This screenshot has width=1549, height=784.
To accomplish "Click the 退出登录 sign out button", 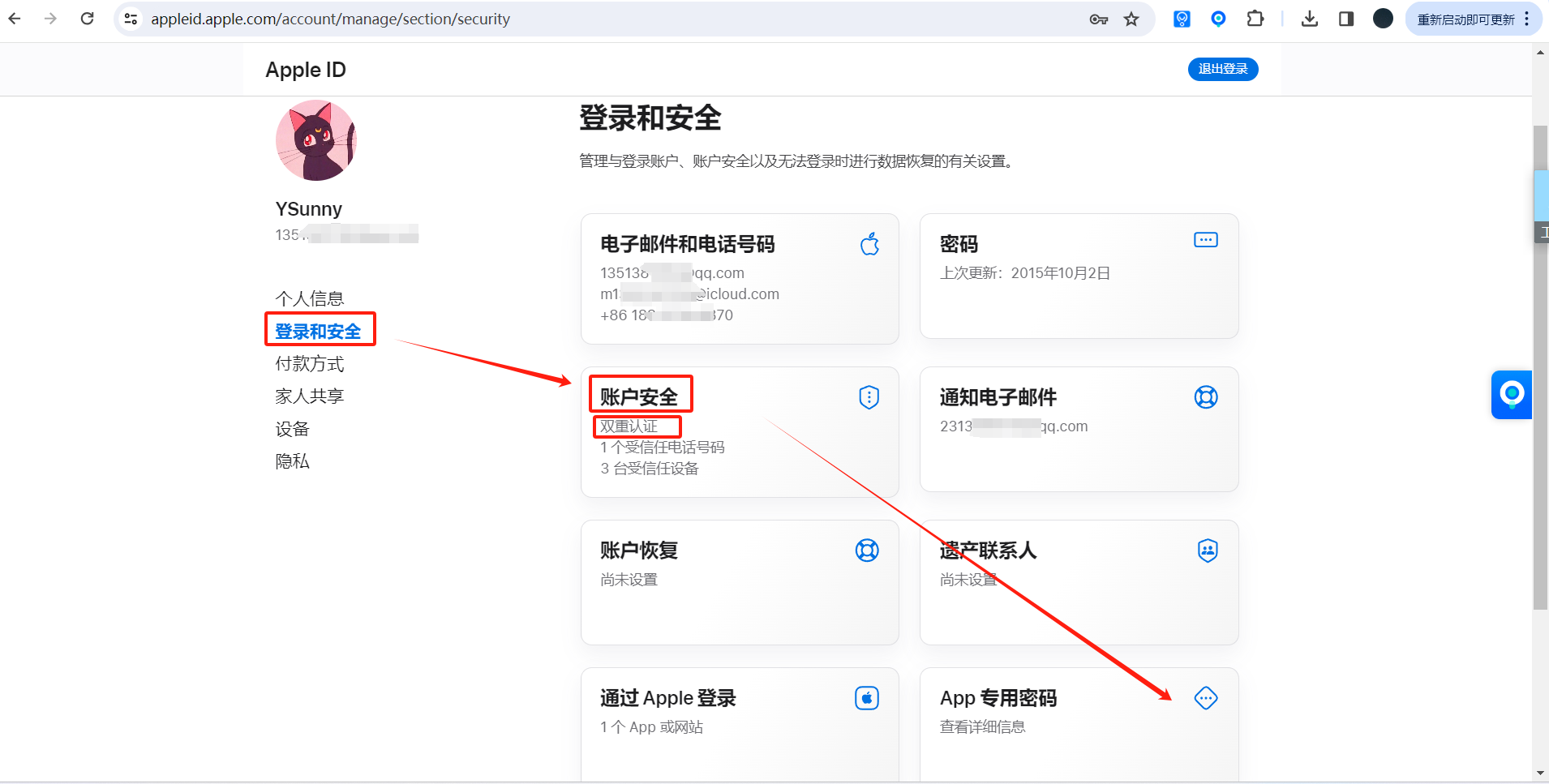I will (x=1223, y=69).
